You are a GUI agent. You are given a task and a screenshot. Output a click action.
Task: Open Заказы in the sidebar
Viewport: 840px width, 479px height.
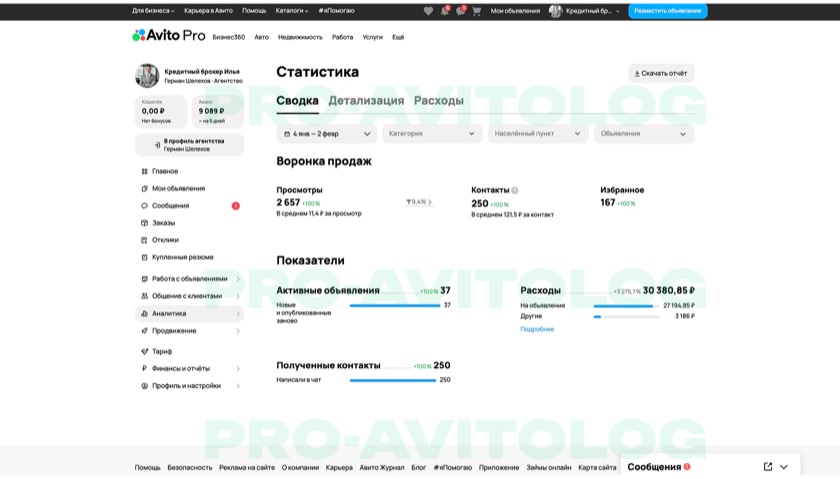point(163,223)
